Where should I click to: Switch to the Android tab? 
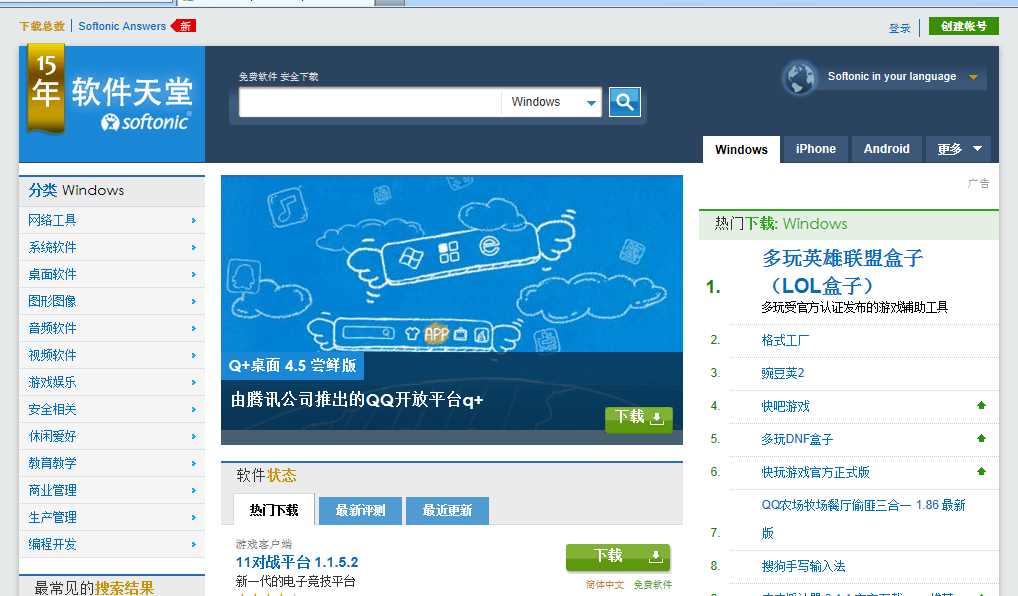tap(887, 149)
